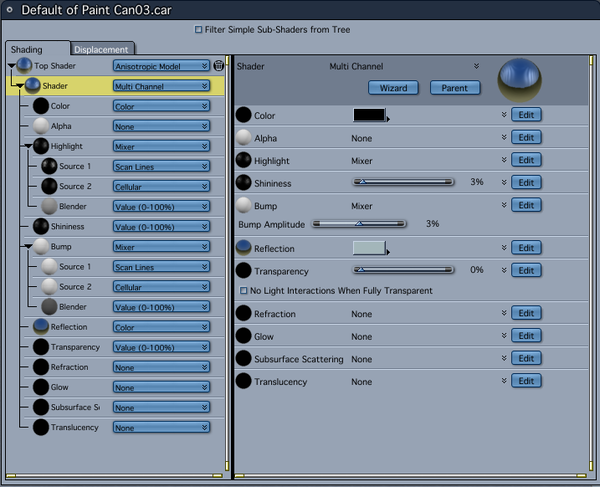This screenshot has width=600, height=487.
Task: Click the Reflection sphere icon in right panel
Action: 243,248
